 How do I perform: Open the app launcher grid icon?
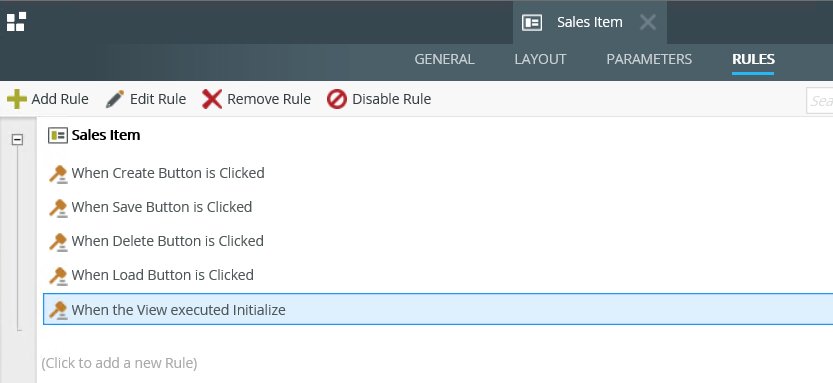(x=16, y=22)
